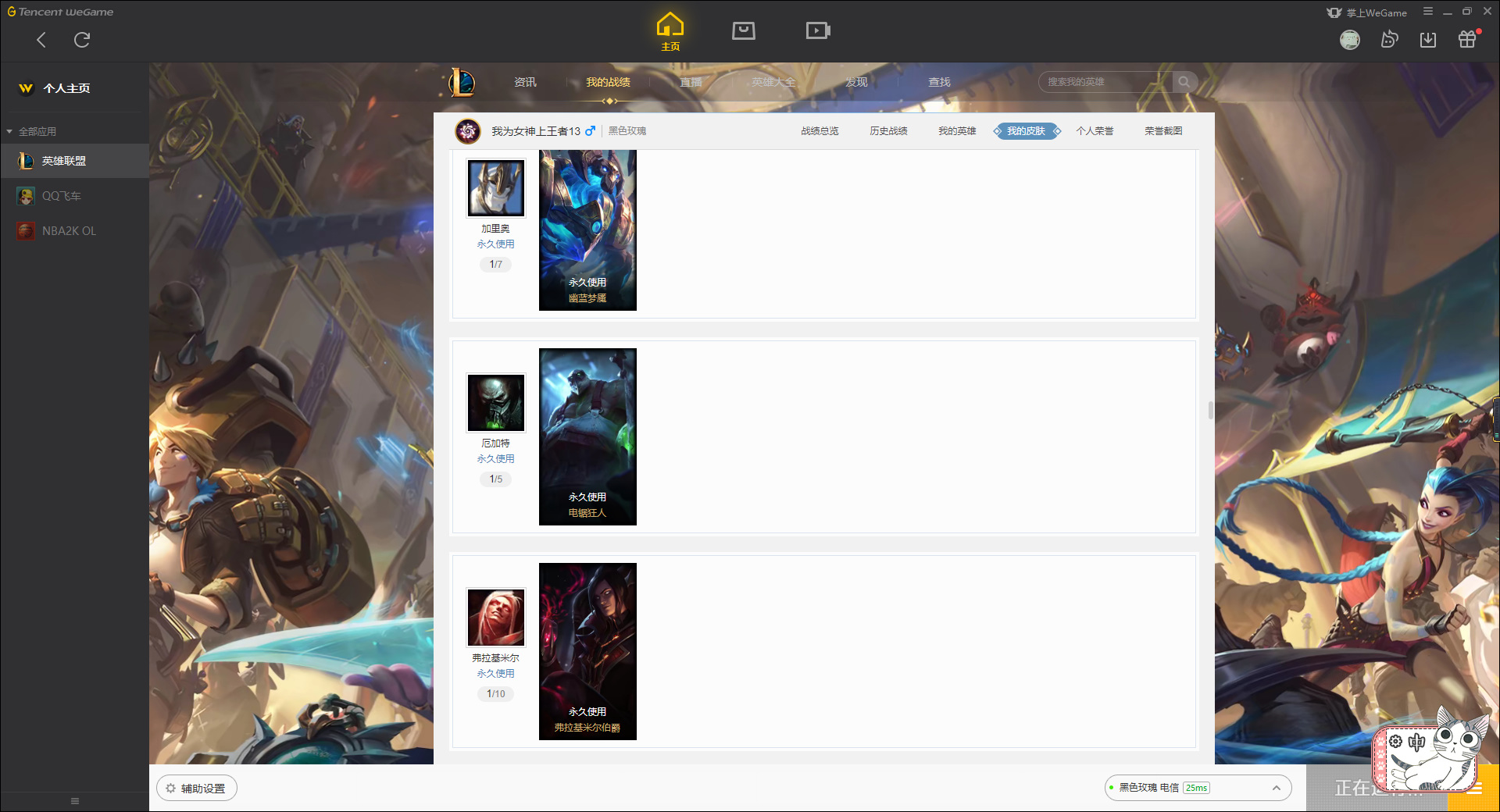Image resolution: width=1500 pixels, height=812 pixels.
Task: Go to the 主页 home icon
Action: (x=670, y=31)
